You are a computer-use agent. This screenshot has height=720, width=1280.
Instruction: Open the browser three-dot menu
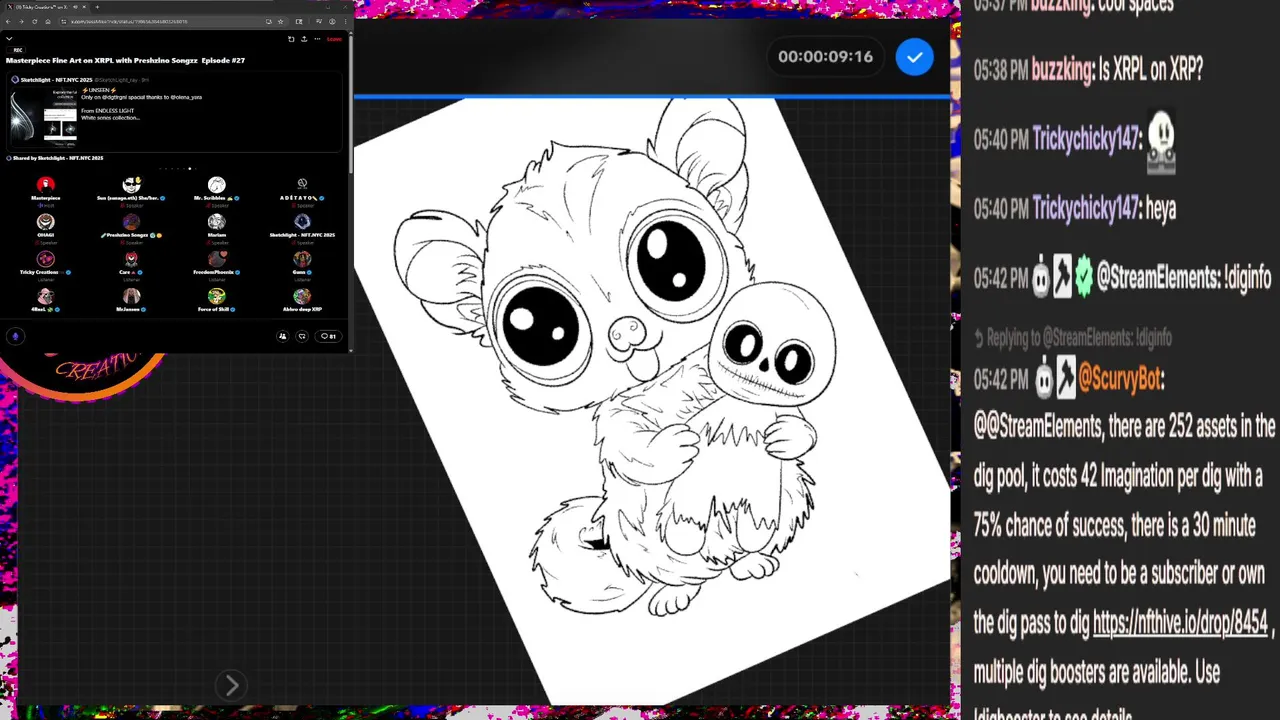pyautogui.click(x=346, y=21)
